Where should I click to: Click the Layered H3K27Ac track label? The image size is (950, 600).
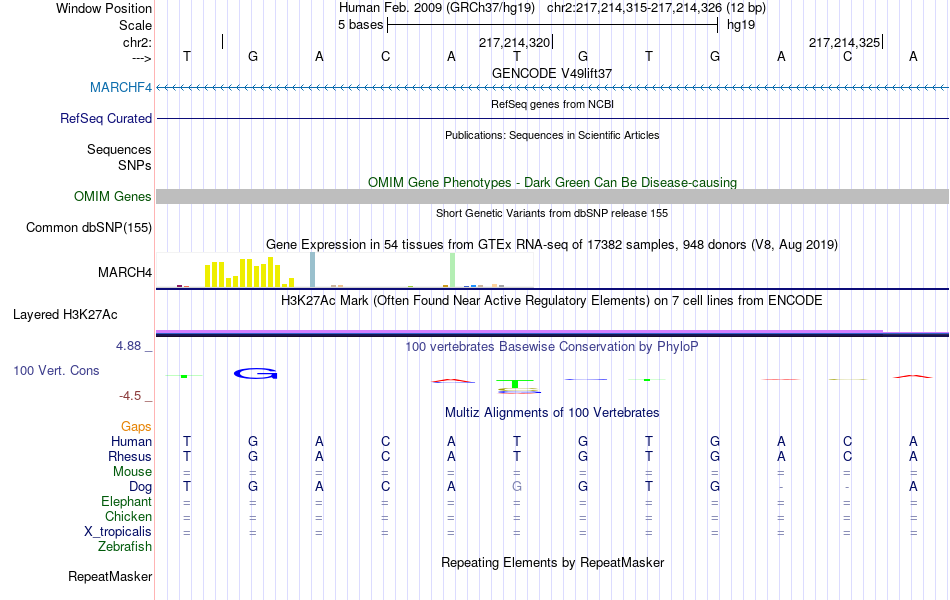click(x=65, y=315)
